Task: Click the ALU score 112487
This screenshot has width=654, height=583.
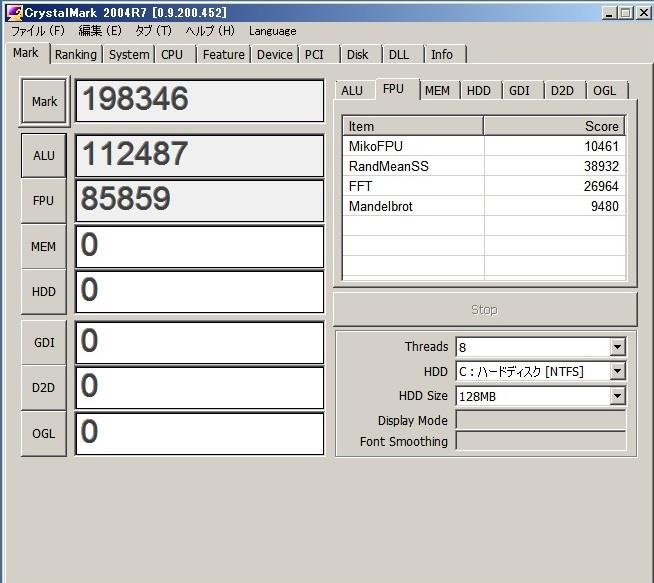Action: point(200,156)
